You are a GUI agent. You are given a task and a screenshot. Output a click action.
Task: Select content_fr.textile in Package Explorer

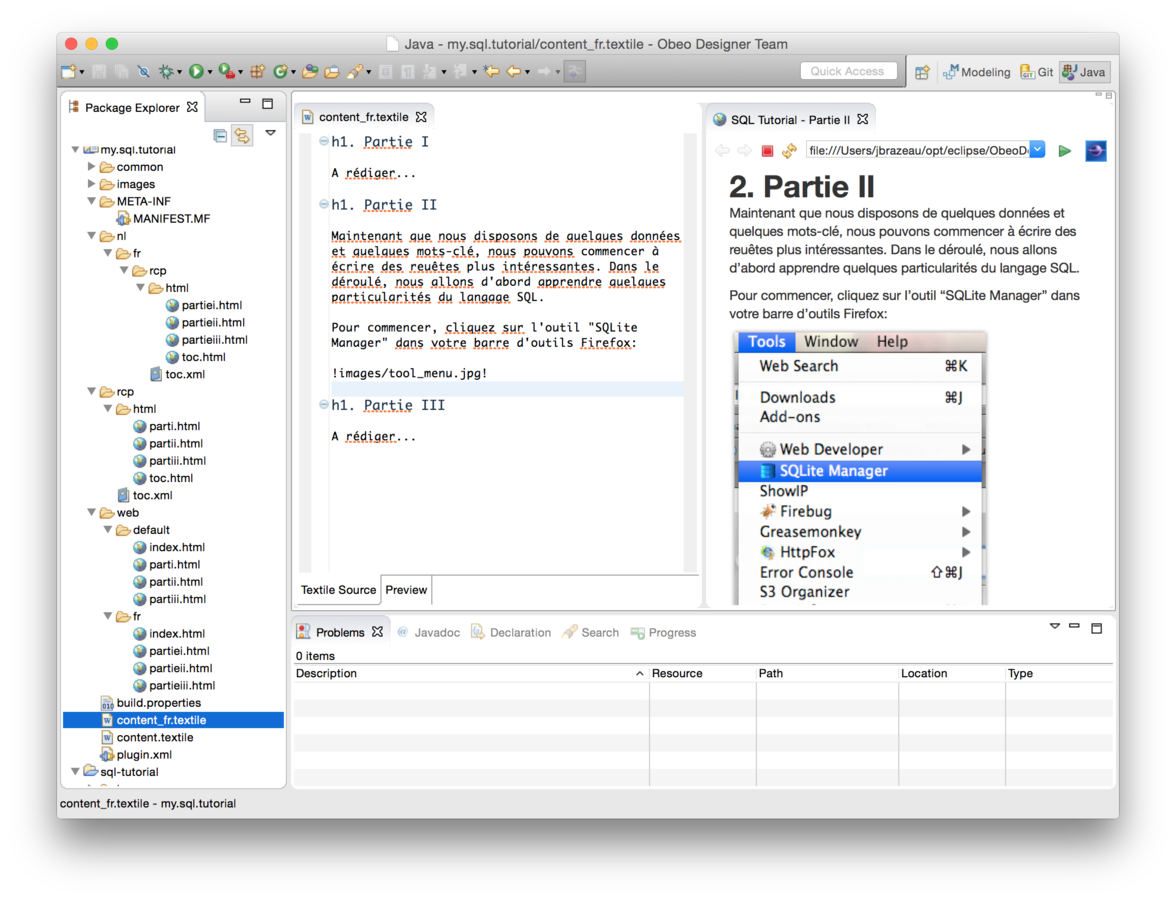point(173,720)
